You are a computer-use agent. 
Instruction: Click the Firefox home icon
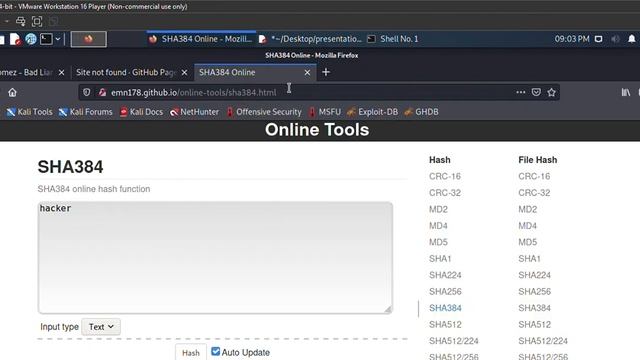pyautogui.click(x=12, y=93)
